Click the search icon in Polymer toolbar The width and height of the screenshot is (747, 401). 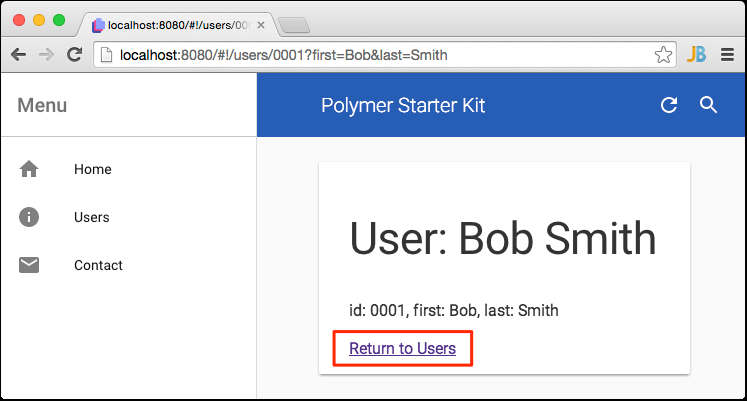pyautogui.click(x=708, y=105)
